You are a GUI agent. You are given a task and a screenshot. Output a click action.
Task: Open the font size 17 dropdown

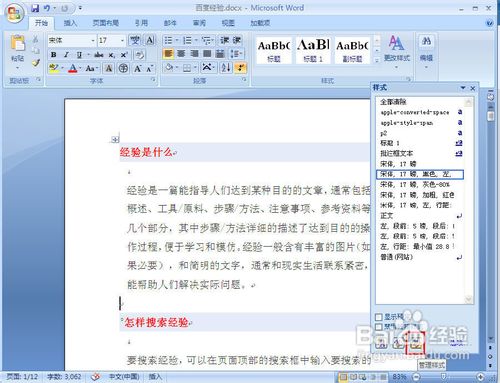pos(122,41)
